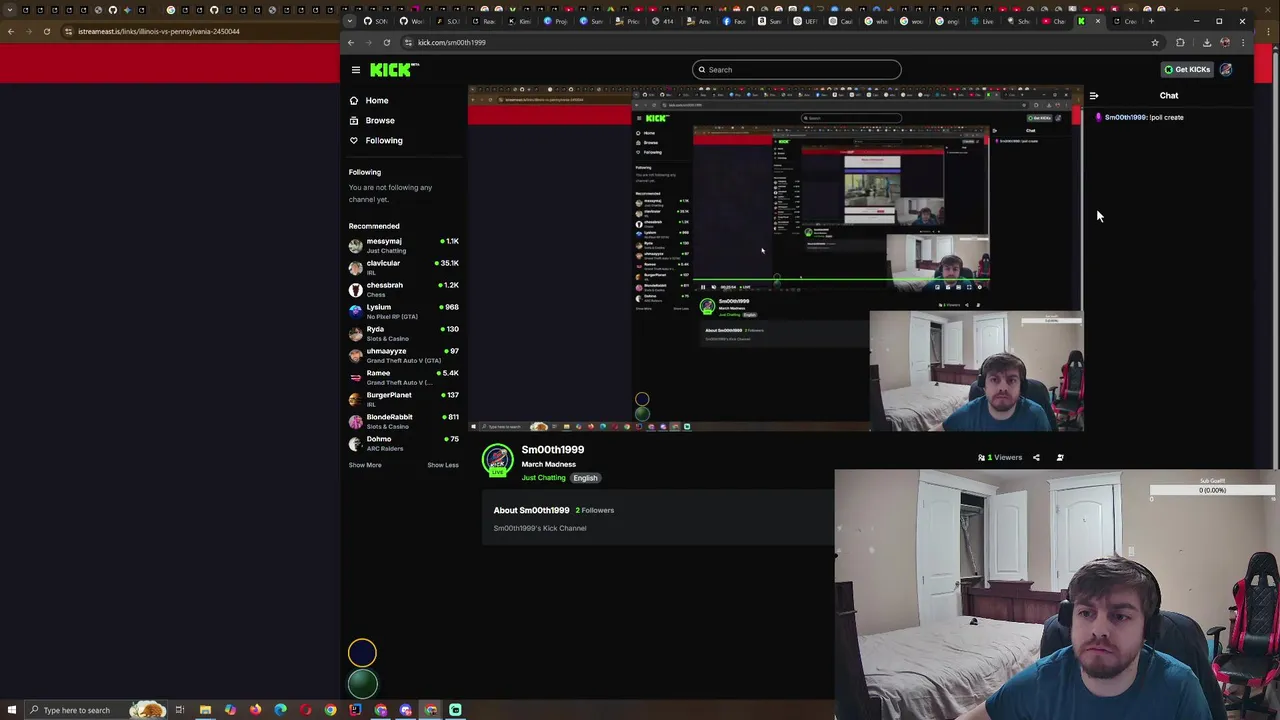1280x720 pixels.
Task: Open recommended channel chessbrah
Action: tap(404, 289)
